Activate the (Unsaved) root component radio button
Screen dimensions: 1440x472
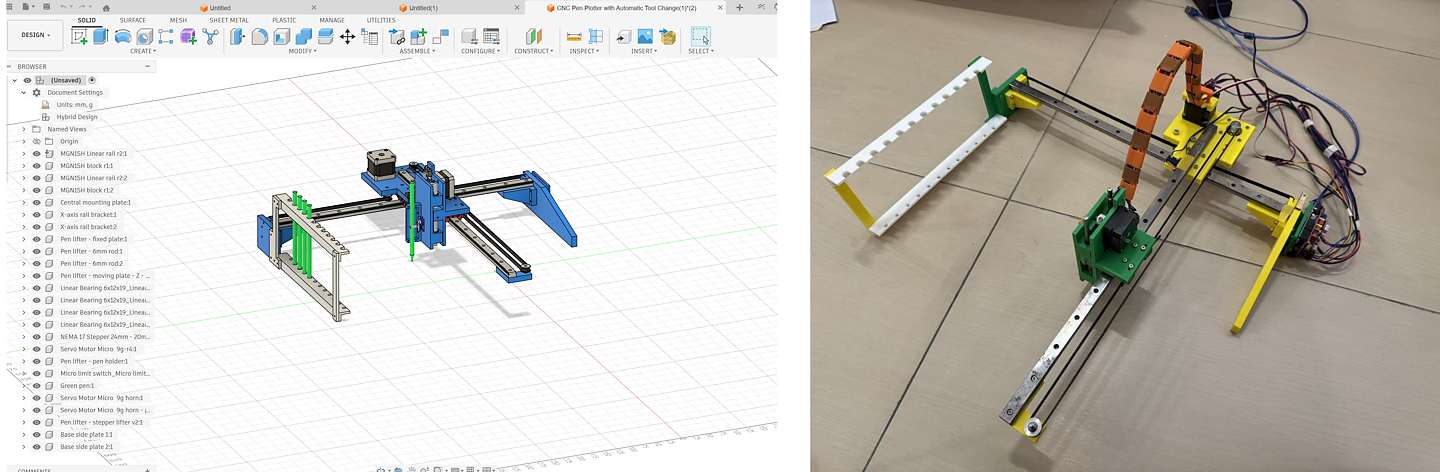click(92, 80)
